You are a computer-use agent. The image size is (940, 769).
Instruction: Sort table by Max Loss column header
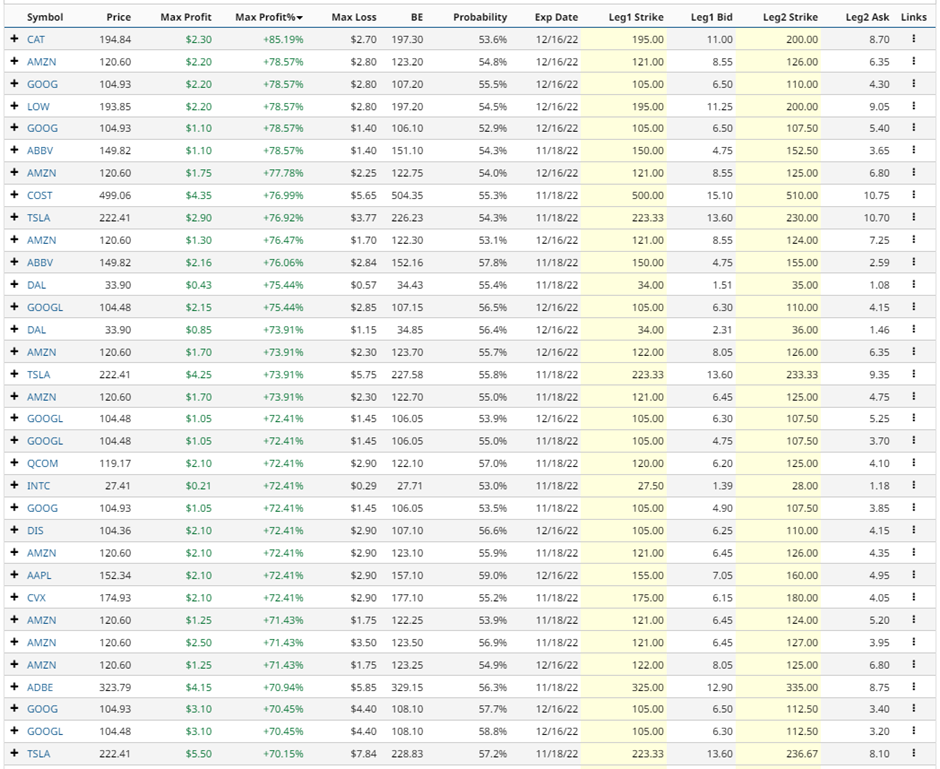point(354,17)
